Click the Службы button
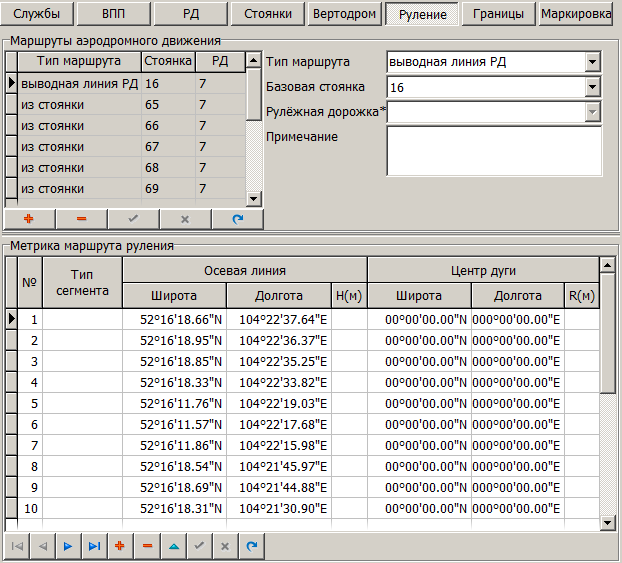The width and height of the screenshot is (622, 563). tap(36, 15)
